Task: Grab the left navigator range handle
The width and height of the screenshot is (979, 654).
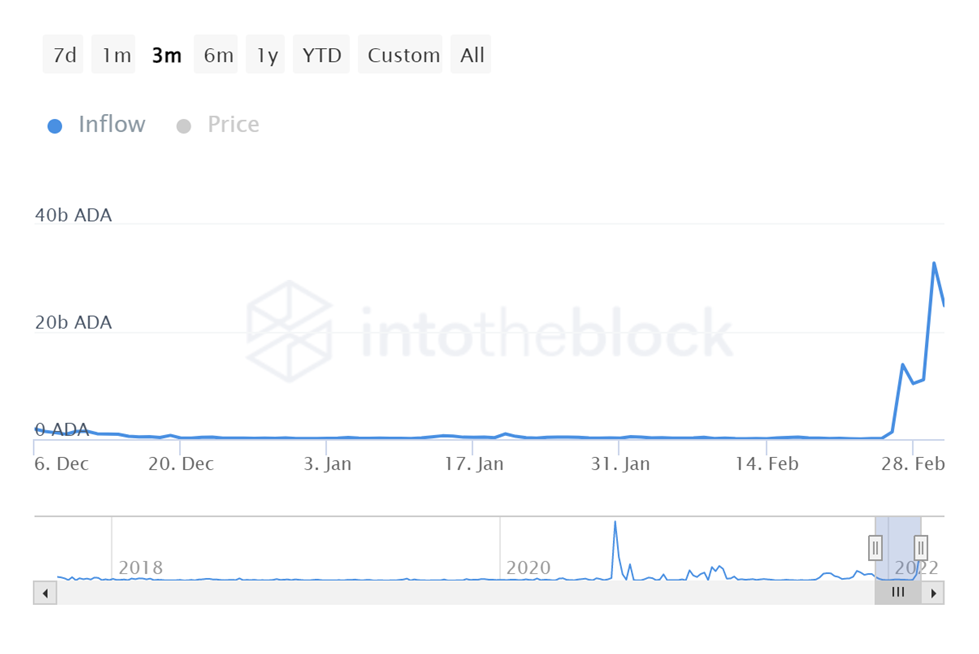Action: tap(875, 548)
